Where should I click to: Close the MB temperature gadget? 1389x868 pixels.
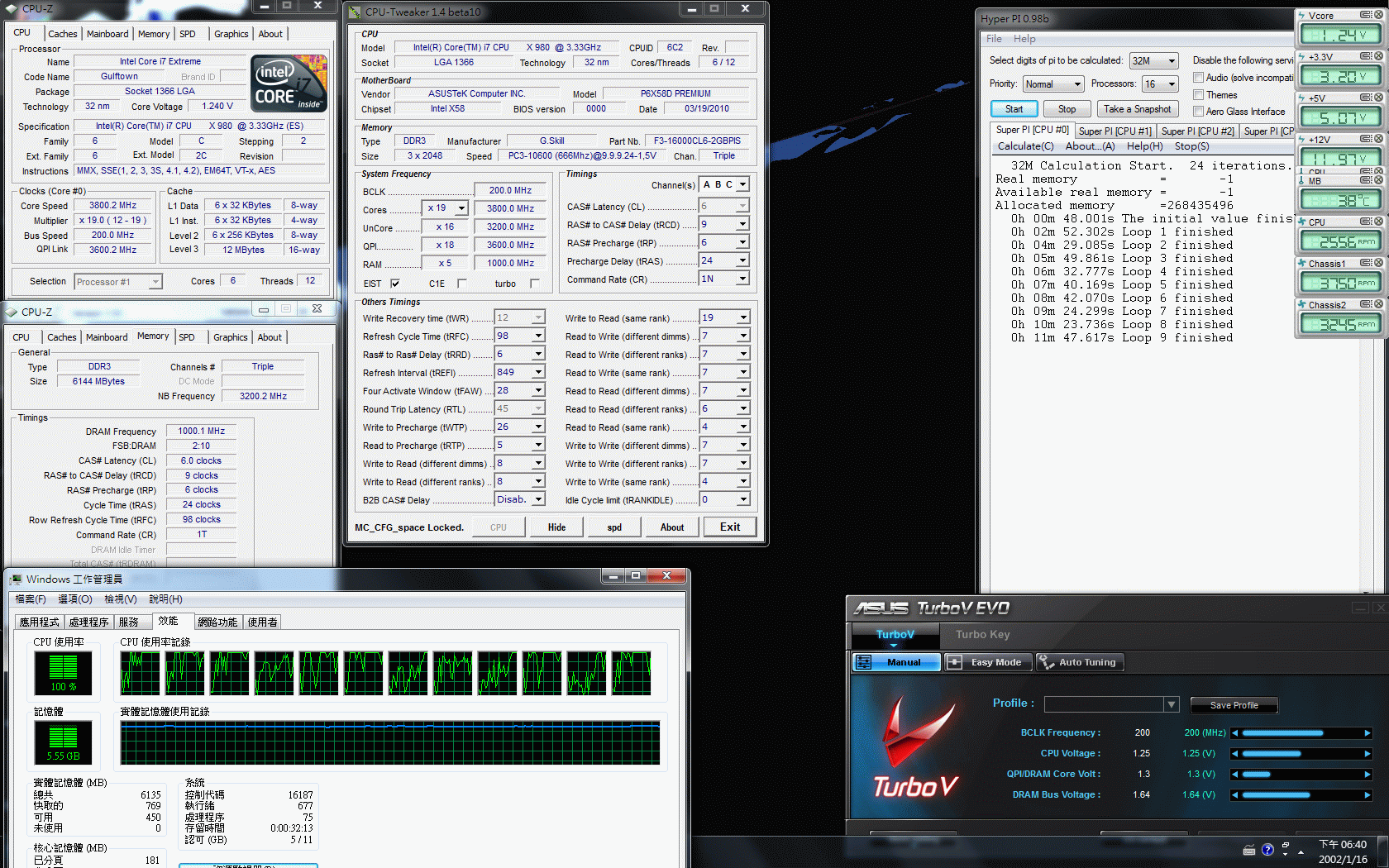pyautogui.click(x=1378, y=180)
